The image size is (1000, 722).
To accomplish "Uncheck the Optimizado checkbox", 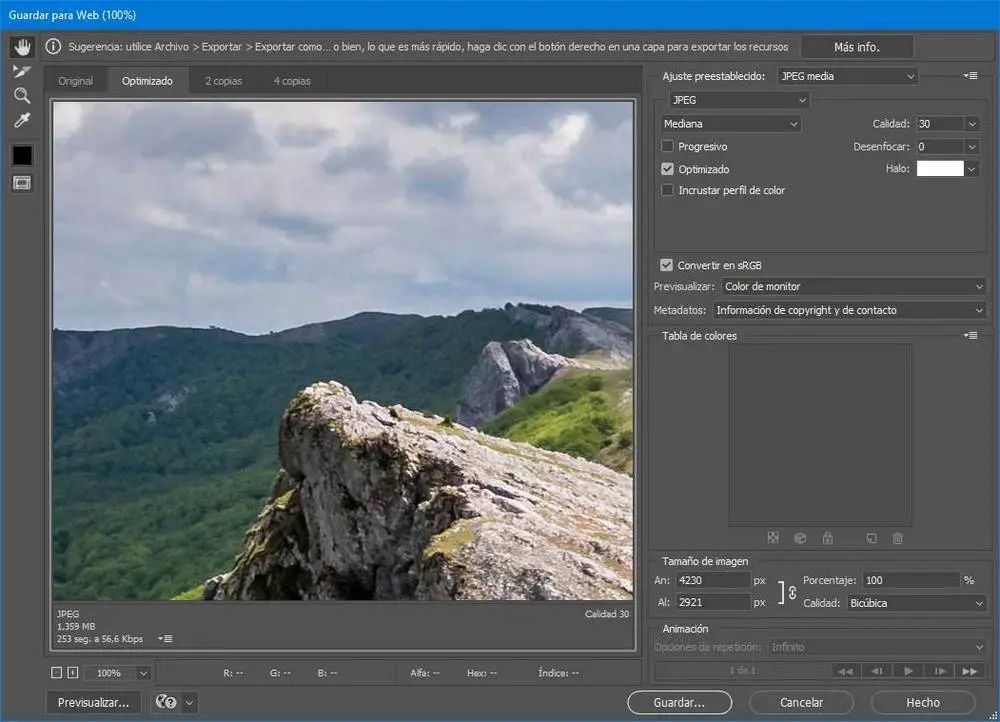I will pos(668,170).
